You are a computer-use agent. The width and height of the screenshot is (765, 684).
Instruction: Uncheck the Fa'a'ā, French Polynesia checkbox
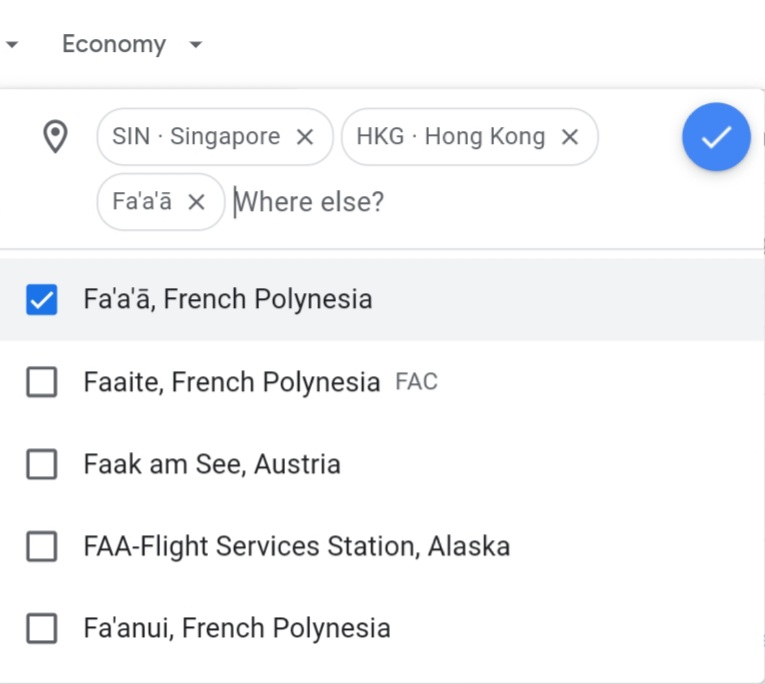[x=41, y=300]
